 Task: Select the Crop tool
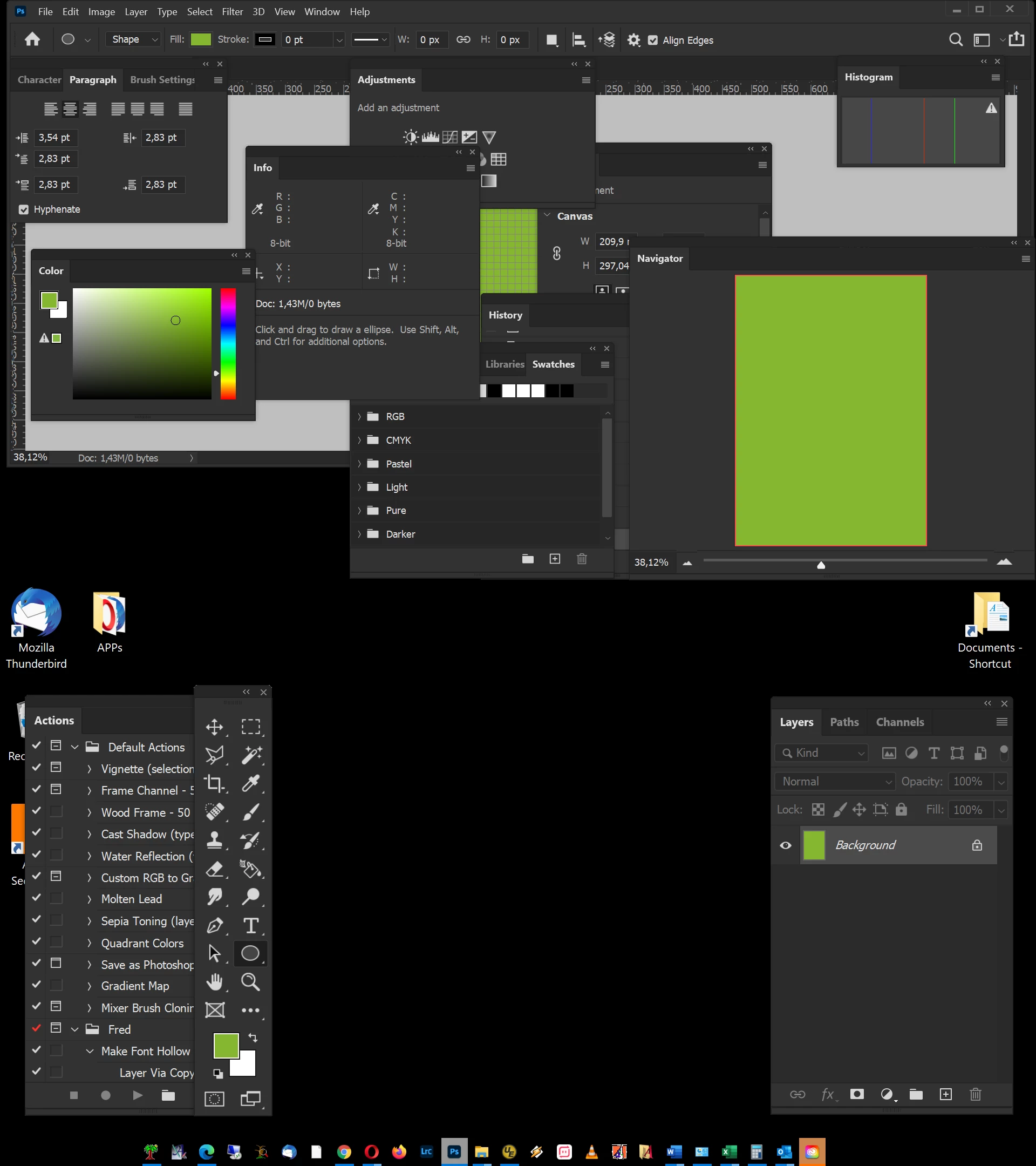click(214, 783)
